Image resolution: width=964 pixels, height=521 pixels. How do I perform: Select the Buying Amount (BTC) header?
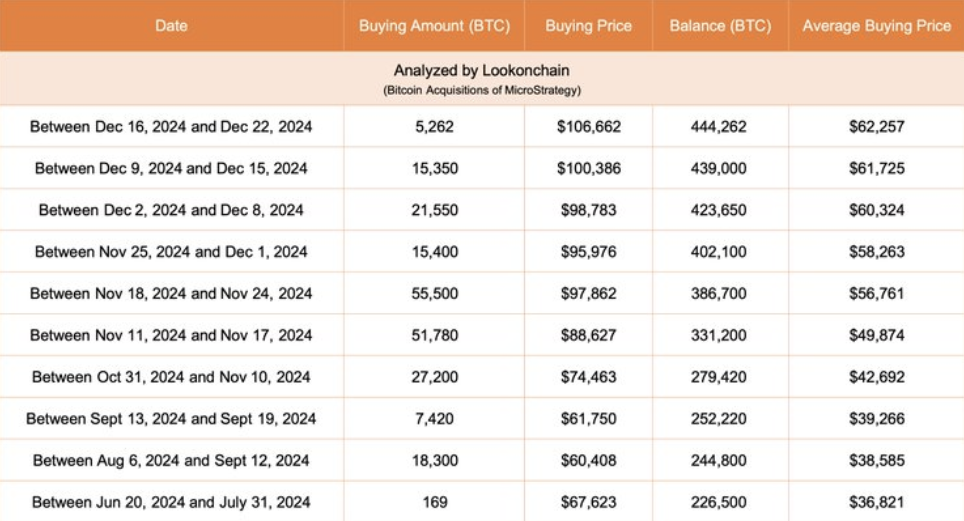tap(434, 26)
